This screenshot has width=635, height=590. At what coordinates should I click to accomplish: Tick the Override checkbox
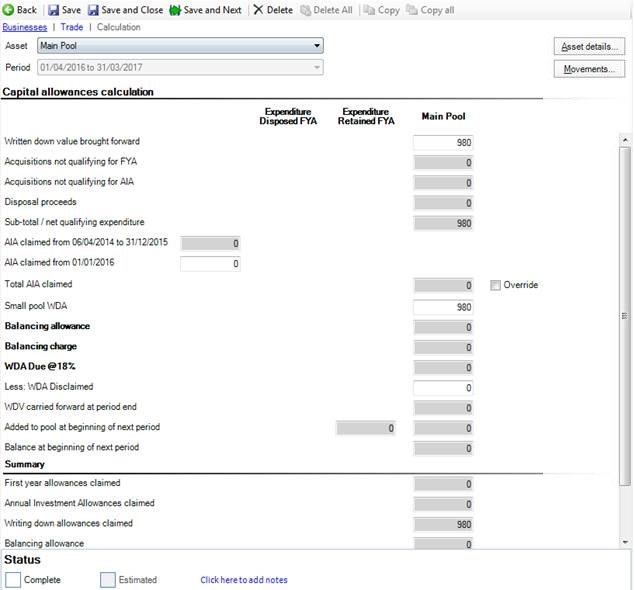coord(495,285)
